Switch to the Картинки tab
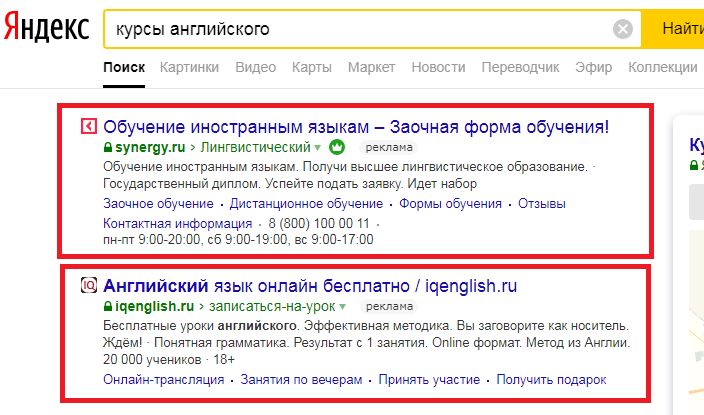Viewport: 704px width, 415px height. pyautogui.click(x=190, y=67)
